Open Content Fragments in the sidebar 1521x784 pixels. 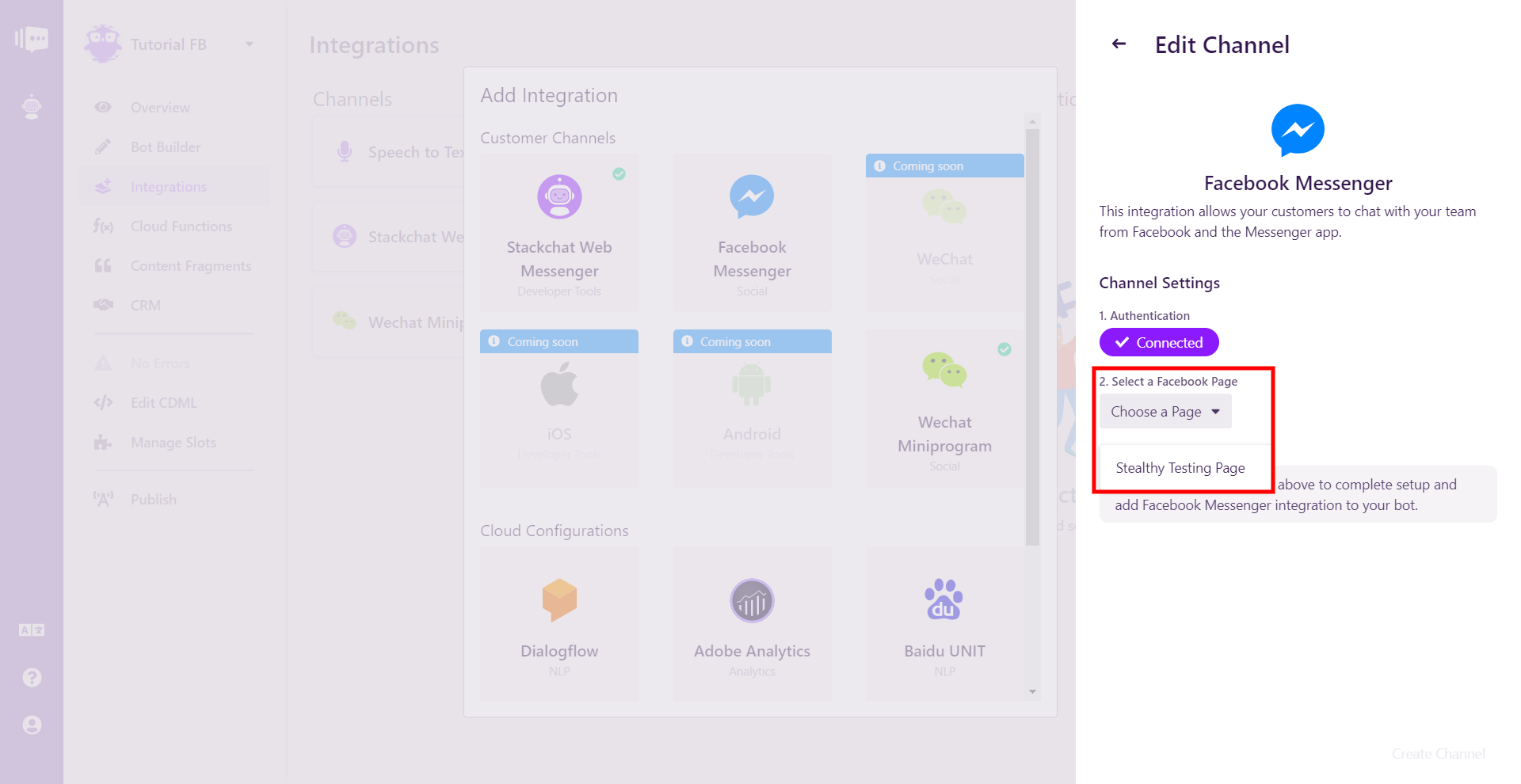point(174,266)
